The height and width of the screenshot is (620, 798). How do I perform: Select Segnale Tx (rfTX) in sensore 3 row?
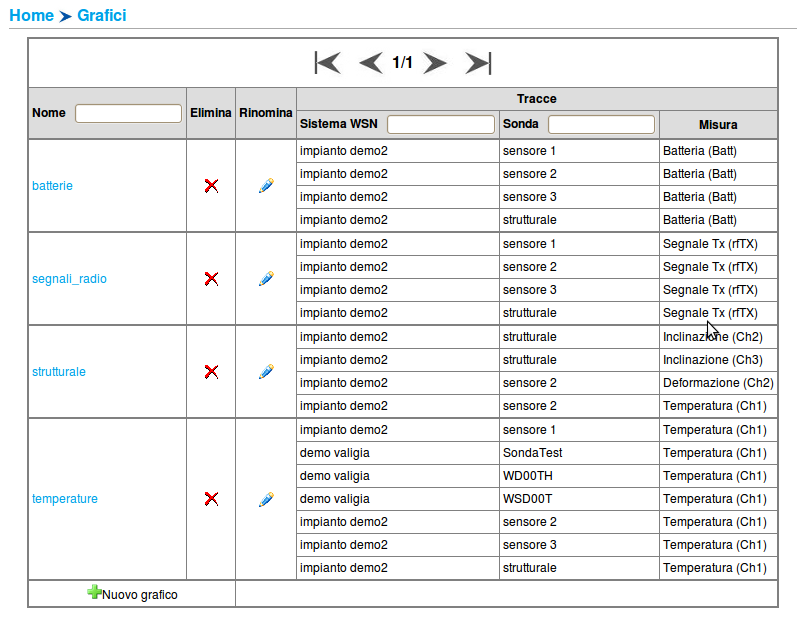(718, 290)
